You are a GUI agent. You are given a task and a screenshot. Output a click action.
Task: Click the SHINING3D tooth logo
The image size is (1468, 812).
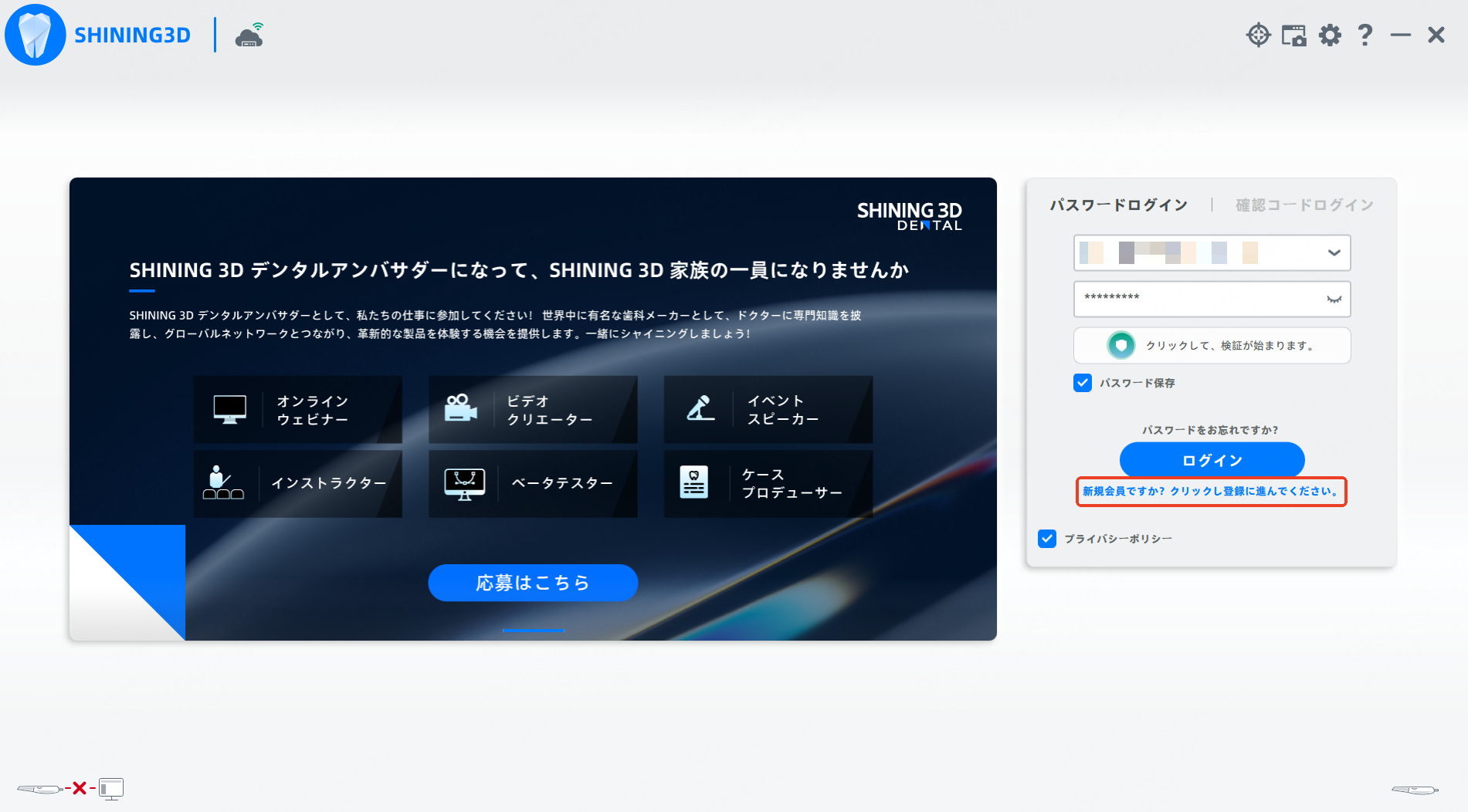pos(35,35)
